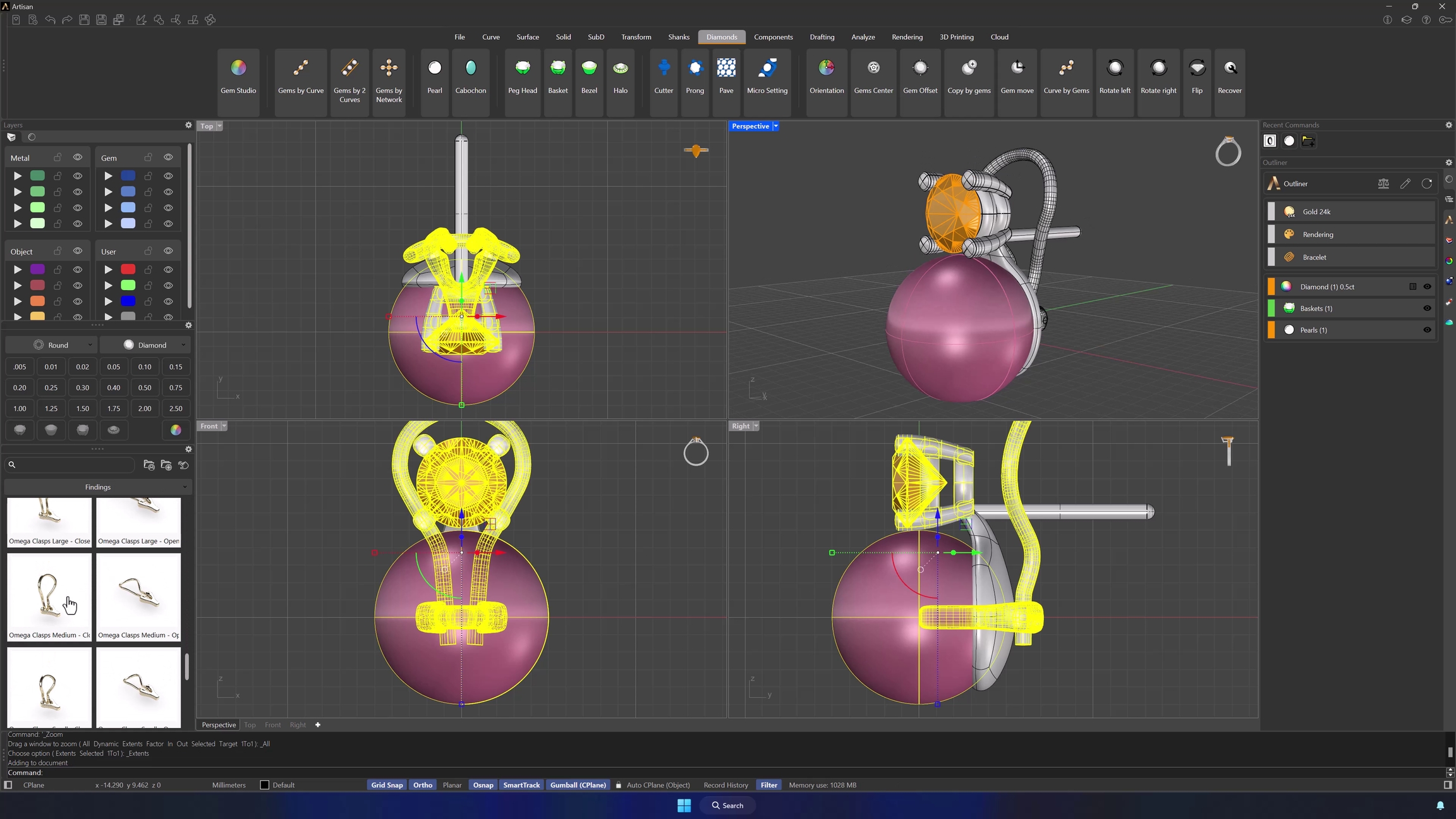Hide the Pearls (1) outliner item

1427,330
